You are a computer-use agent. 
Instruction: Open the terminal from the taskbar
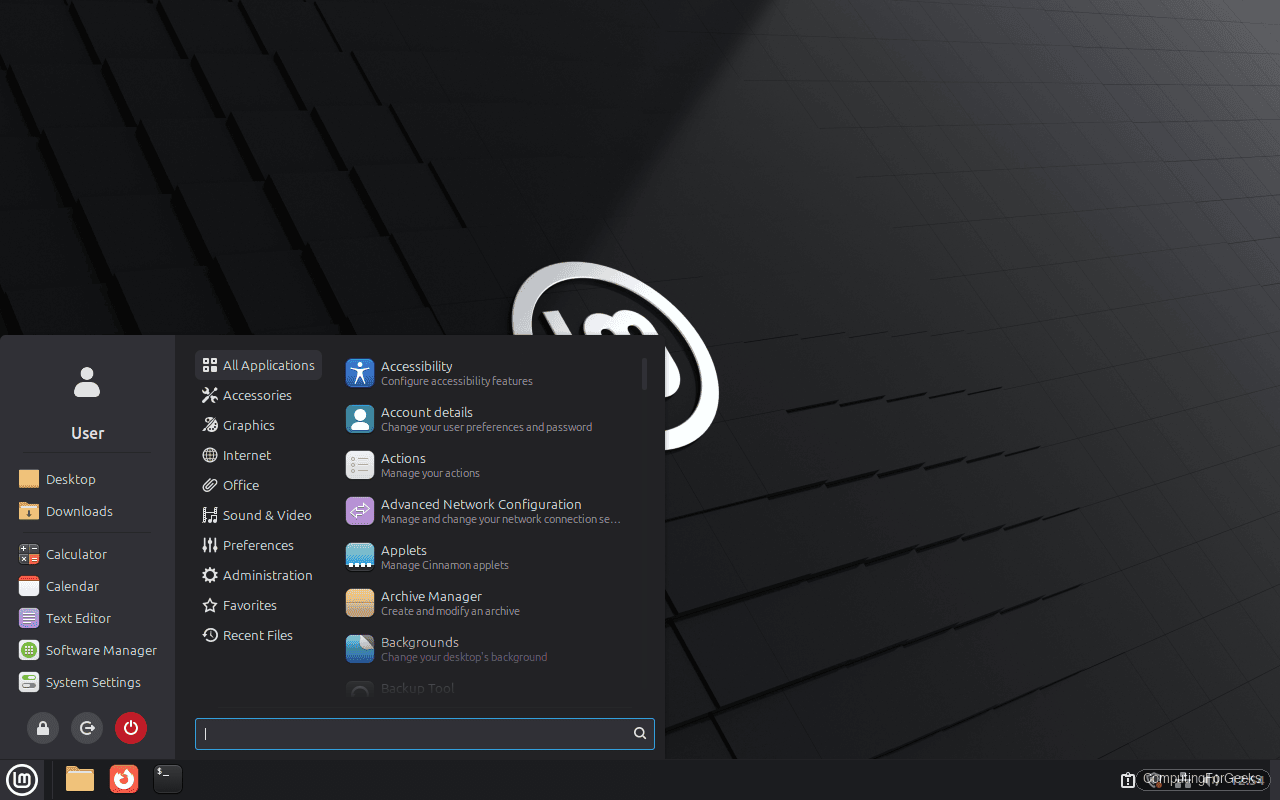(x=167, y=779)
